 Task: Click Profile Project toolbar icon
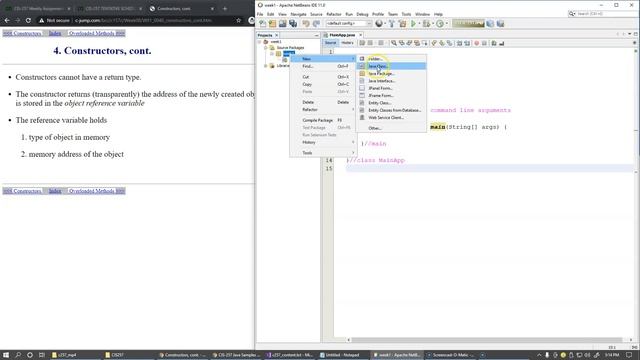point(440,24)
